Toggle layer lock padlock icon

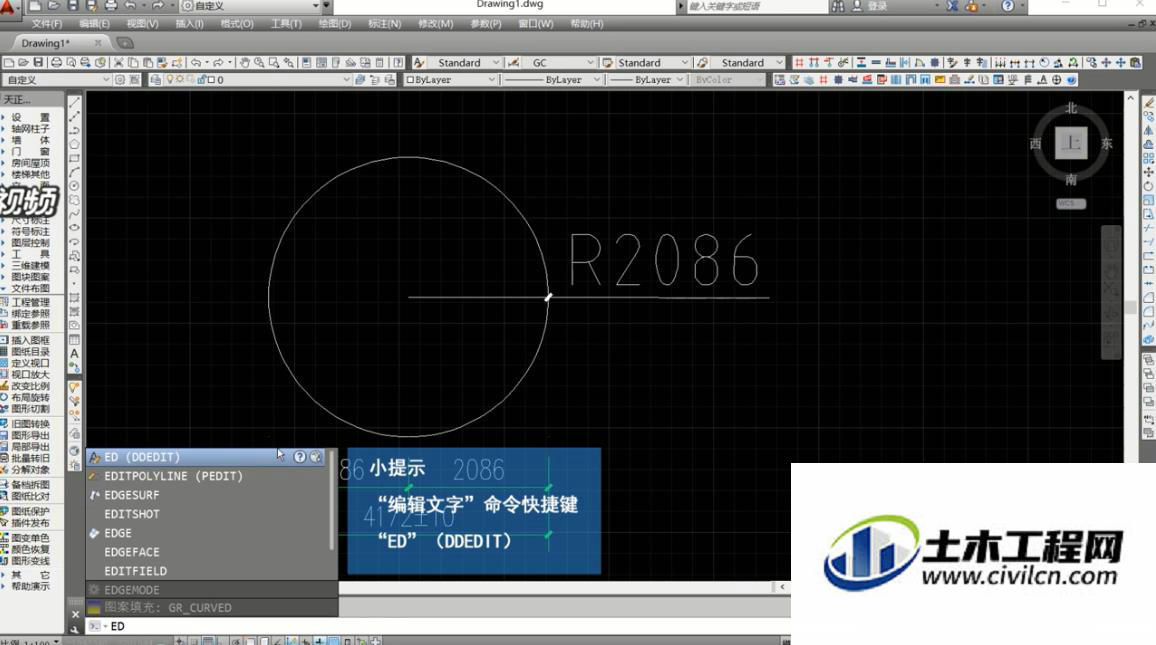(x=201, y=80)
